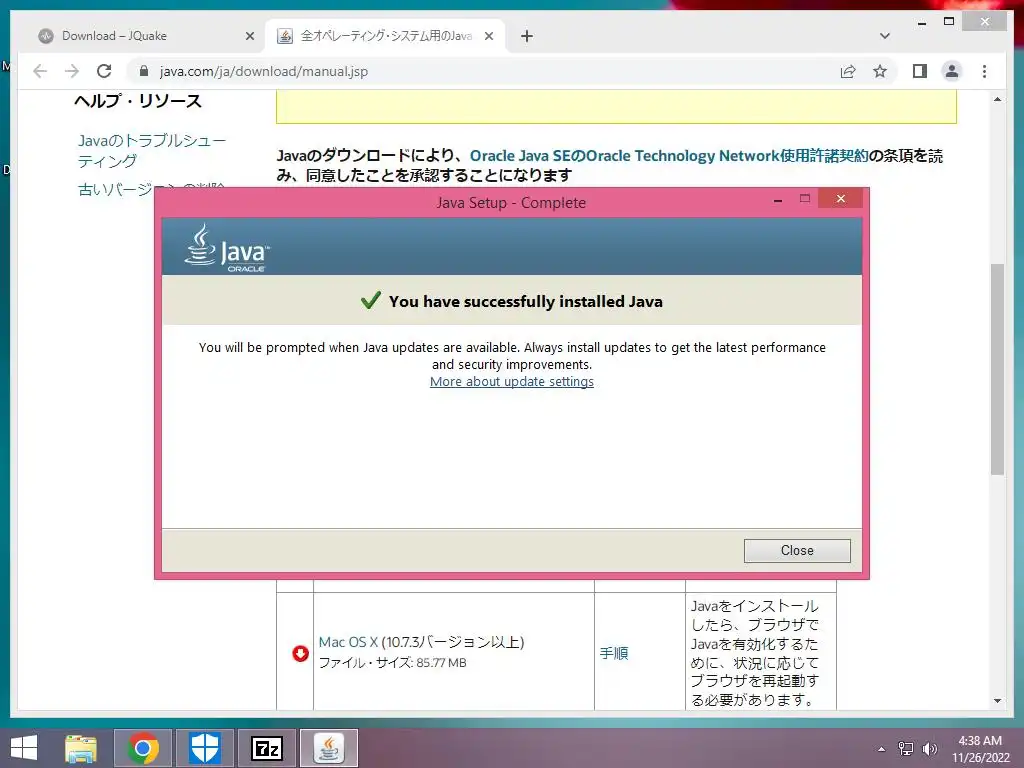
Task: Select the Java installer taskbar icon
Action: (x=329, y=748)
